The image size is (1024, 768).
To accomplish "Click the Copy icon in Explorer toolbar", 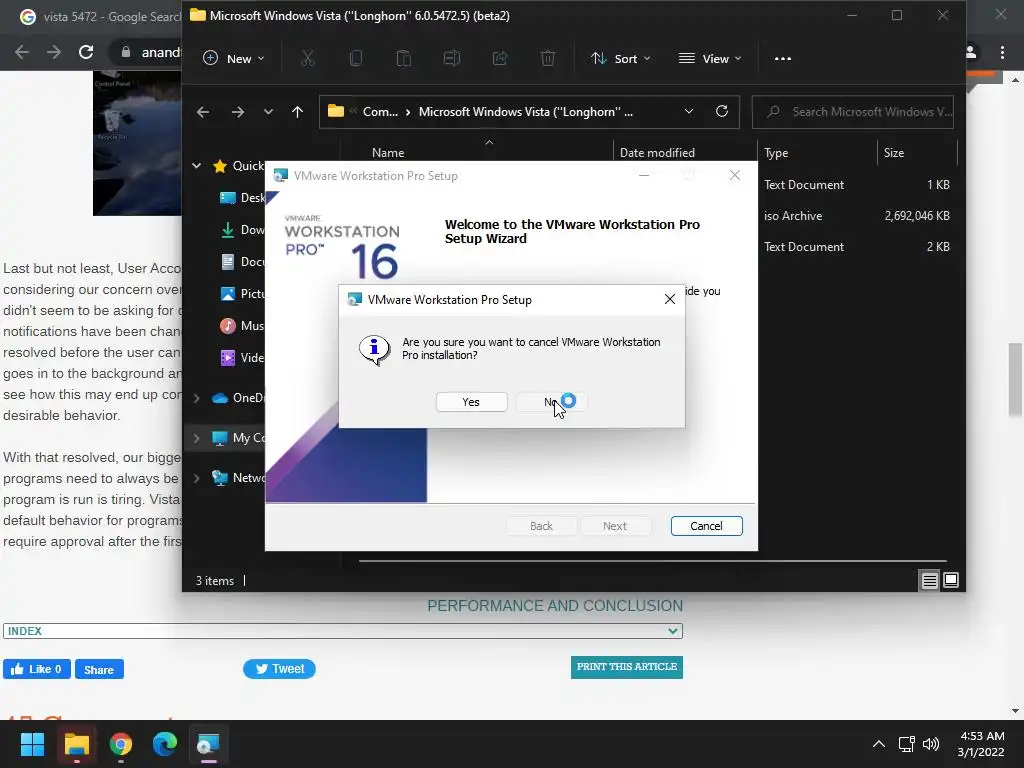I will [355, 58].
